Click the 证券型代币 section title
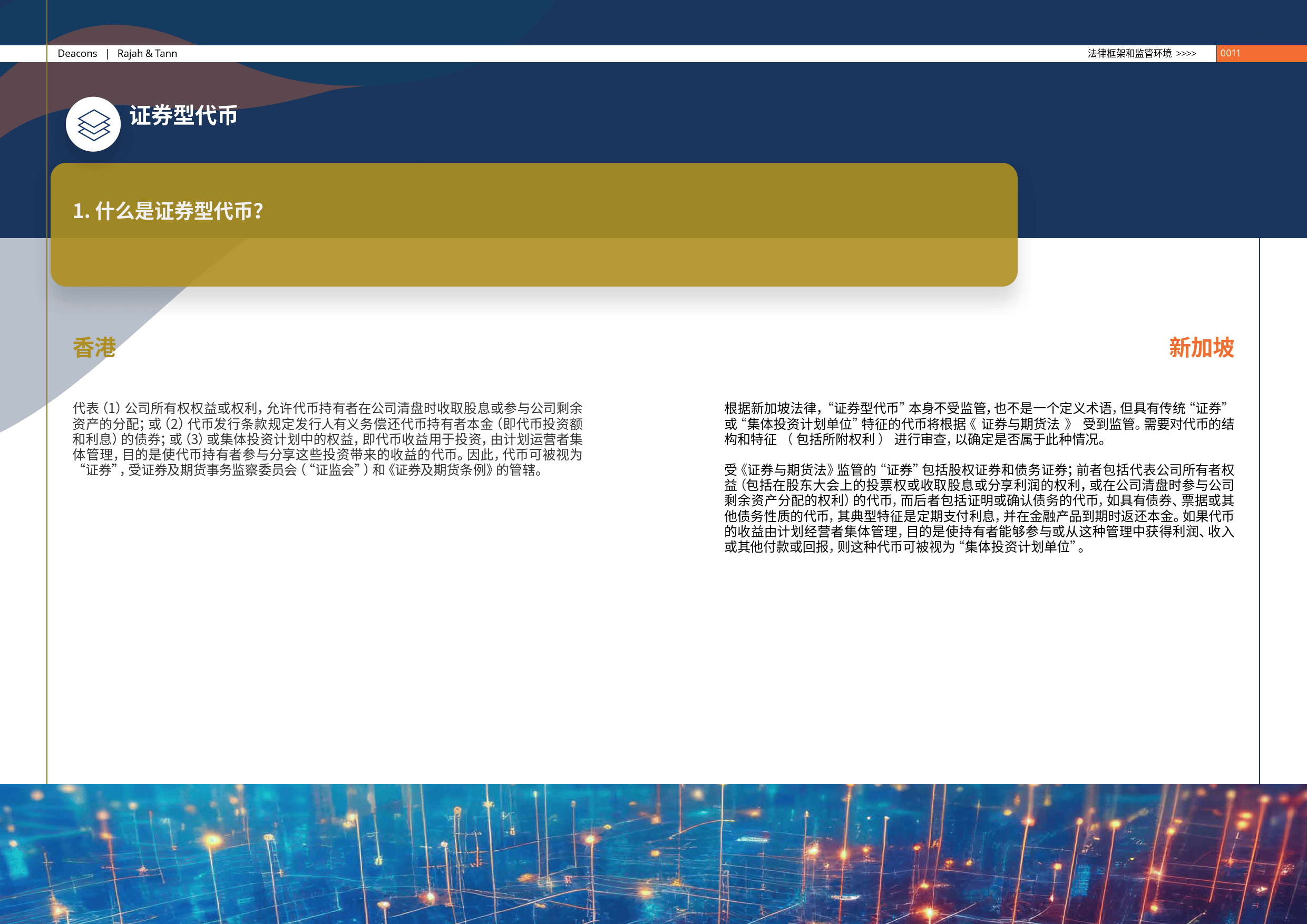This screenshot has width=1307, height=924. click(183, 115)
